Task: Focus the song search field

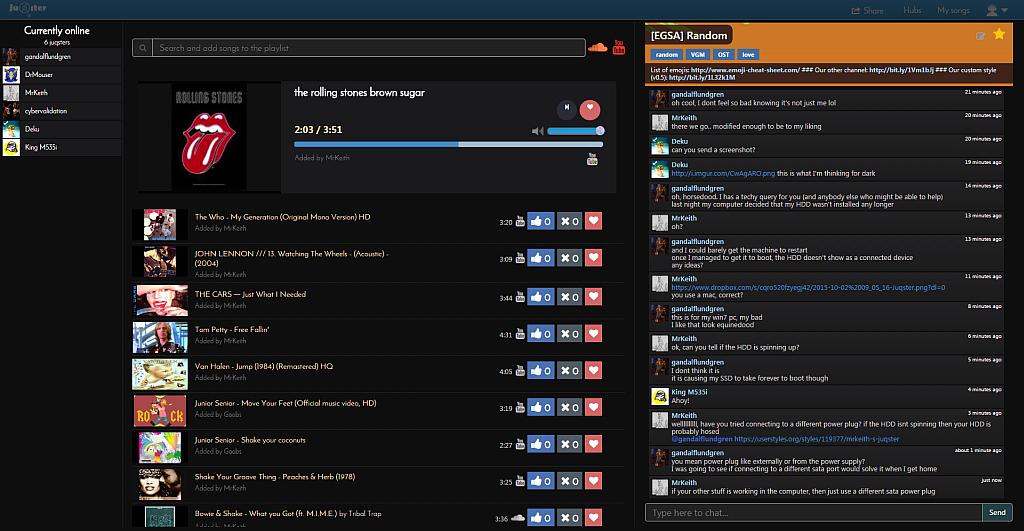Action: click(x=368, y=48)
